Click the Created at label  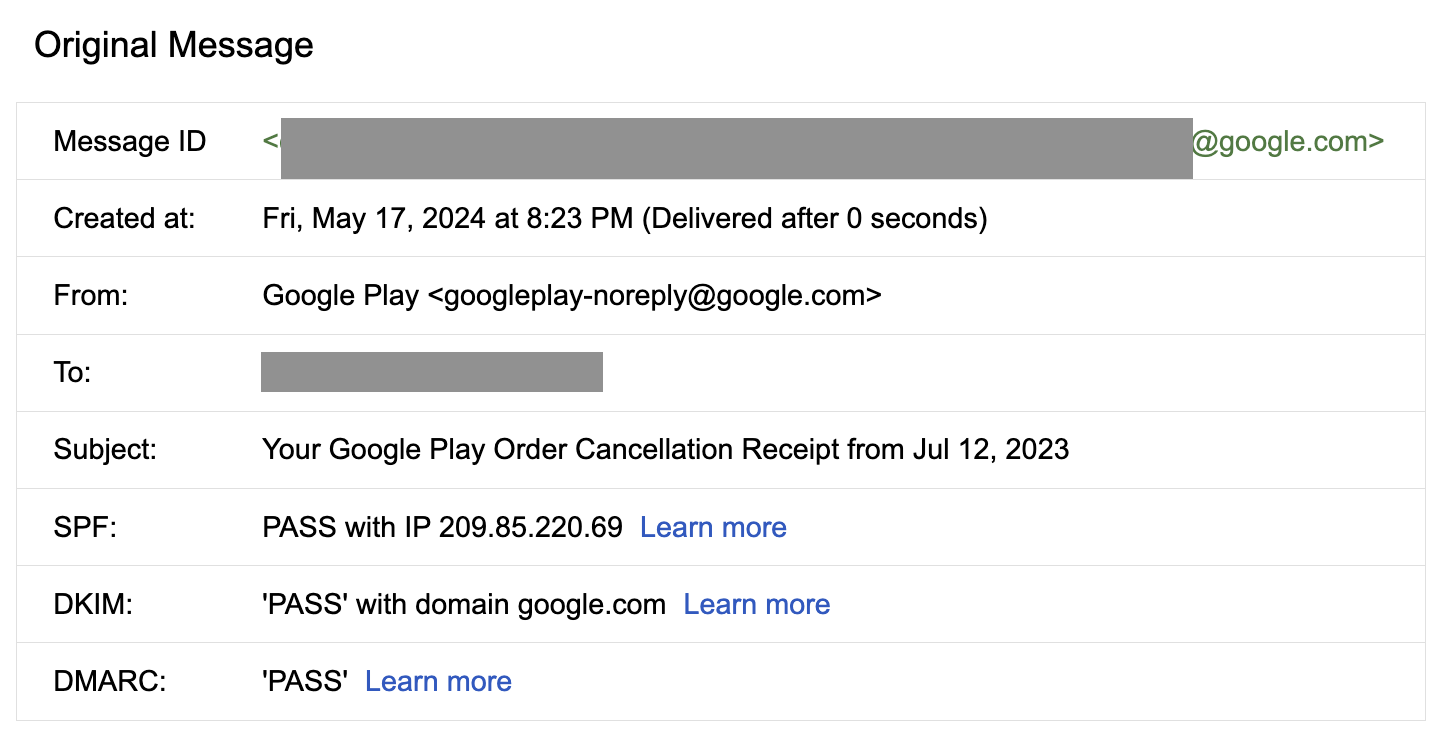125,218
